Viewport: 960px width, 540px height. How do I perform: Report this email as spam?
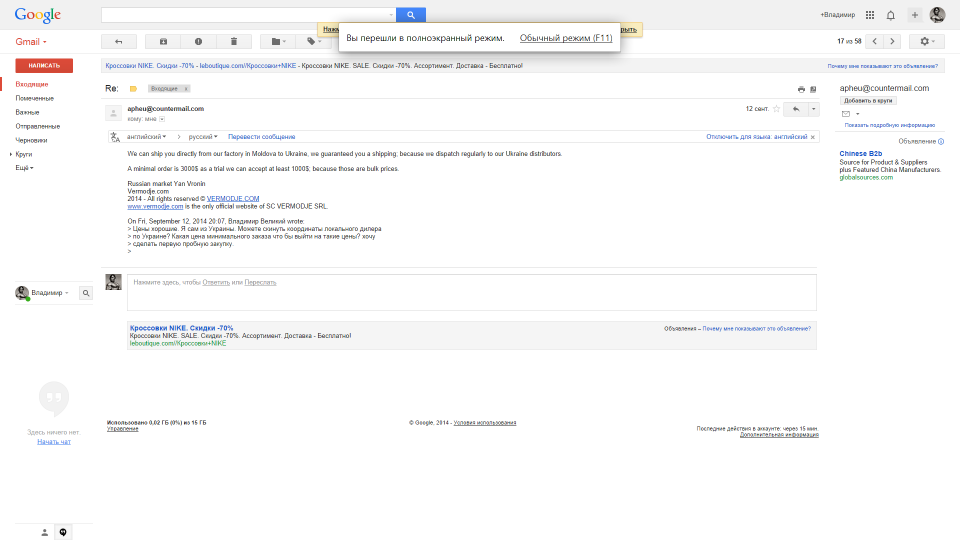(x=198, y=41)
